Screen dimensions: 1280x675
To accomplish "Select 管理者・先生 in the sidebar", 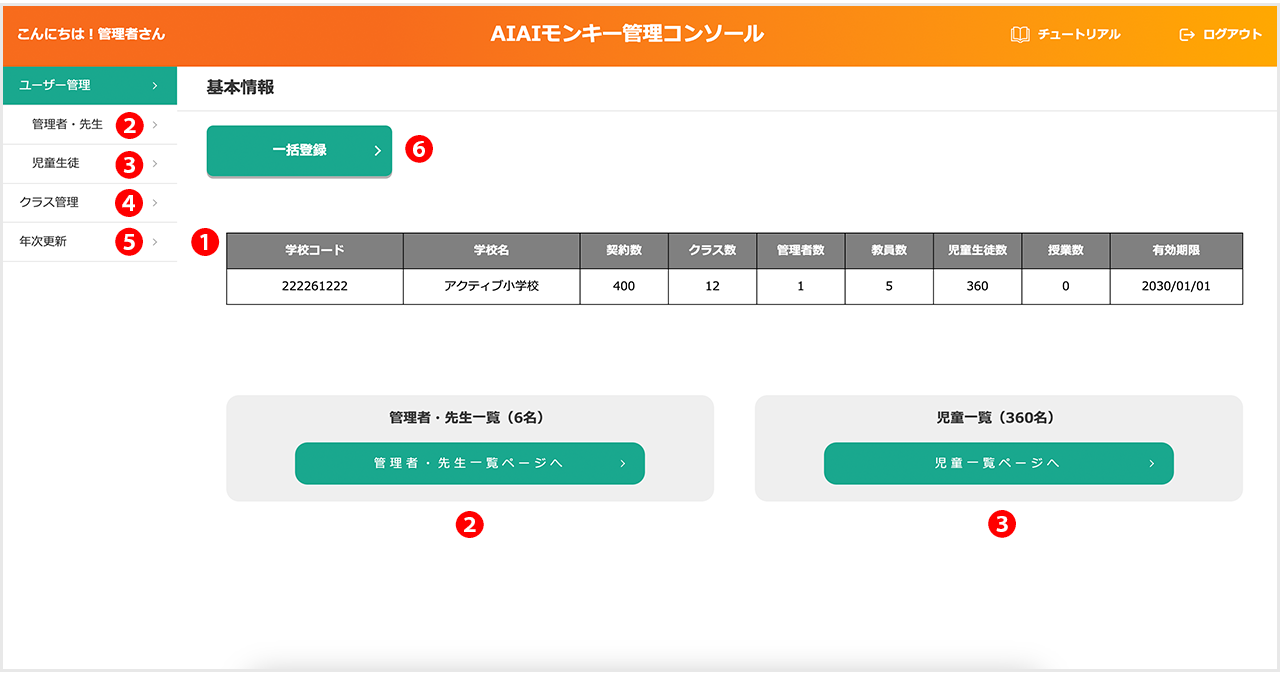I will tap(67, 125).
